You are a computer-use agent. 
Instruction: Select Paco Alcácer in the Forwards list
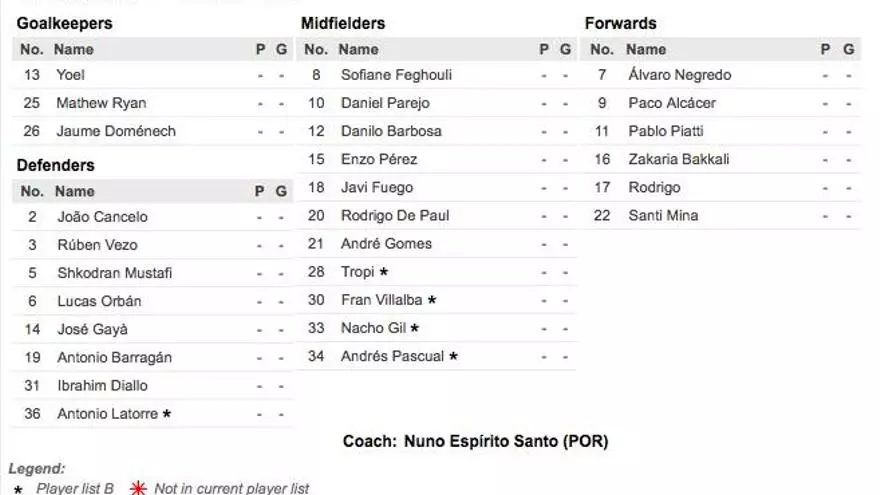pos(671,103)
